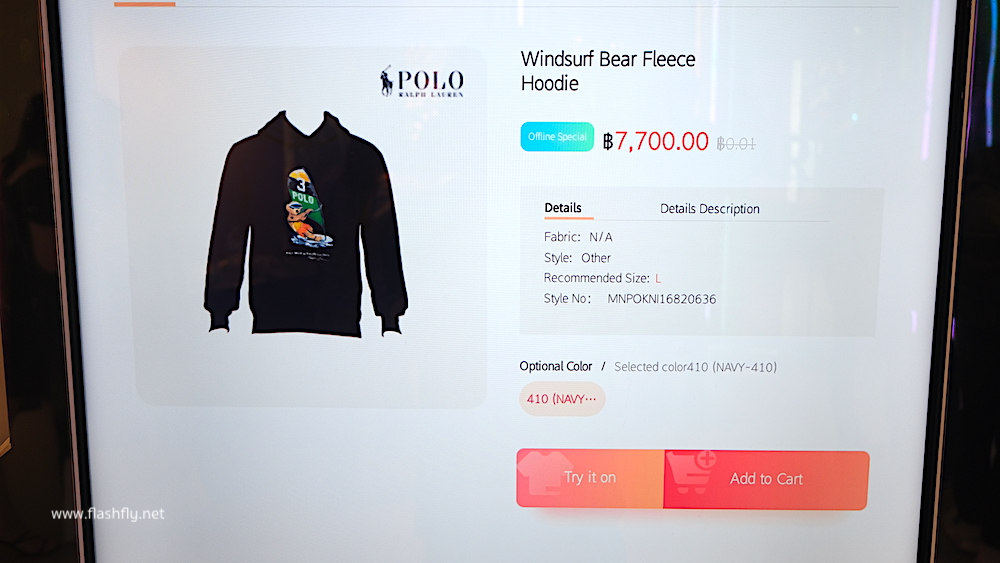Switch to the Details Description tab

tap(709, 208)
